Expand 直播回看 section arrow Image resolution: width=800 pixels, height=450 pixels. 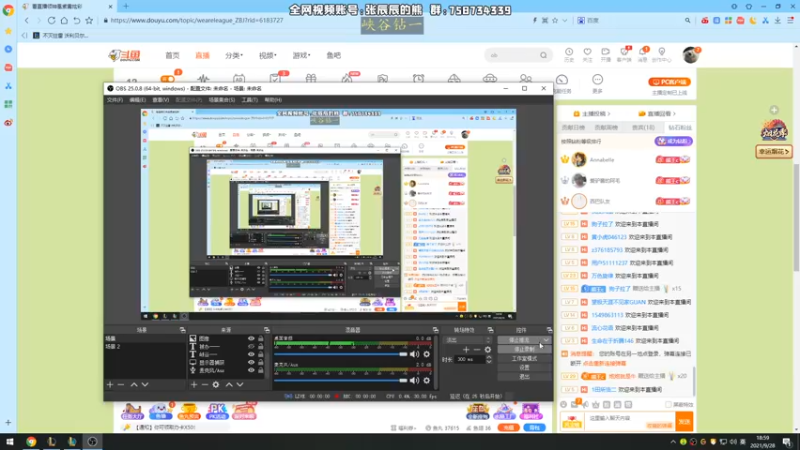tap(674, 114)
